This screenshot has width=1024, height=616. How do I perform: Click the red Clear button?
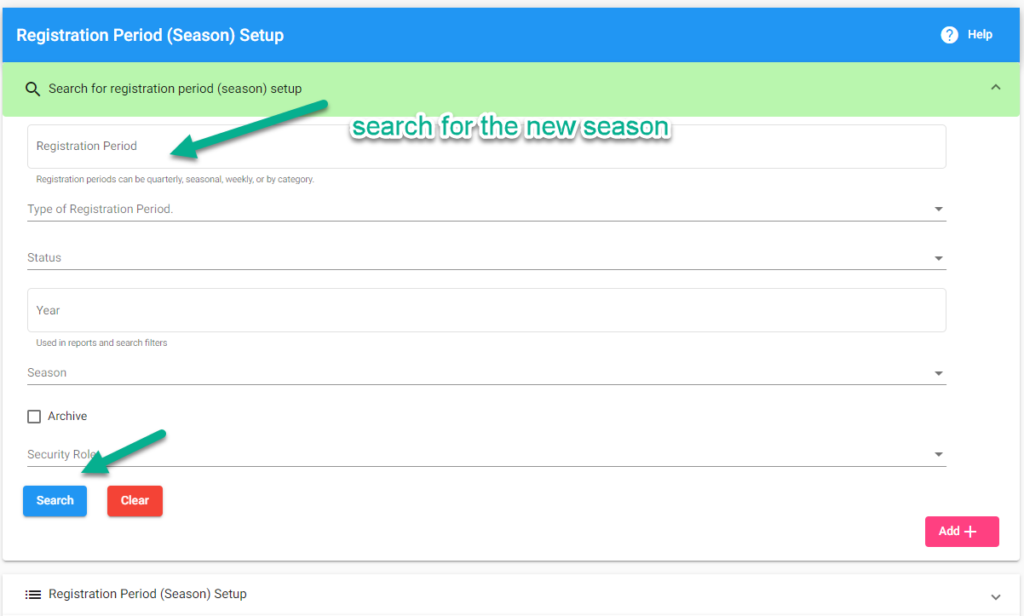[x=135, y=501]
